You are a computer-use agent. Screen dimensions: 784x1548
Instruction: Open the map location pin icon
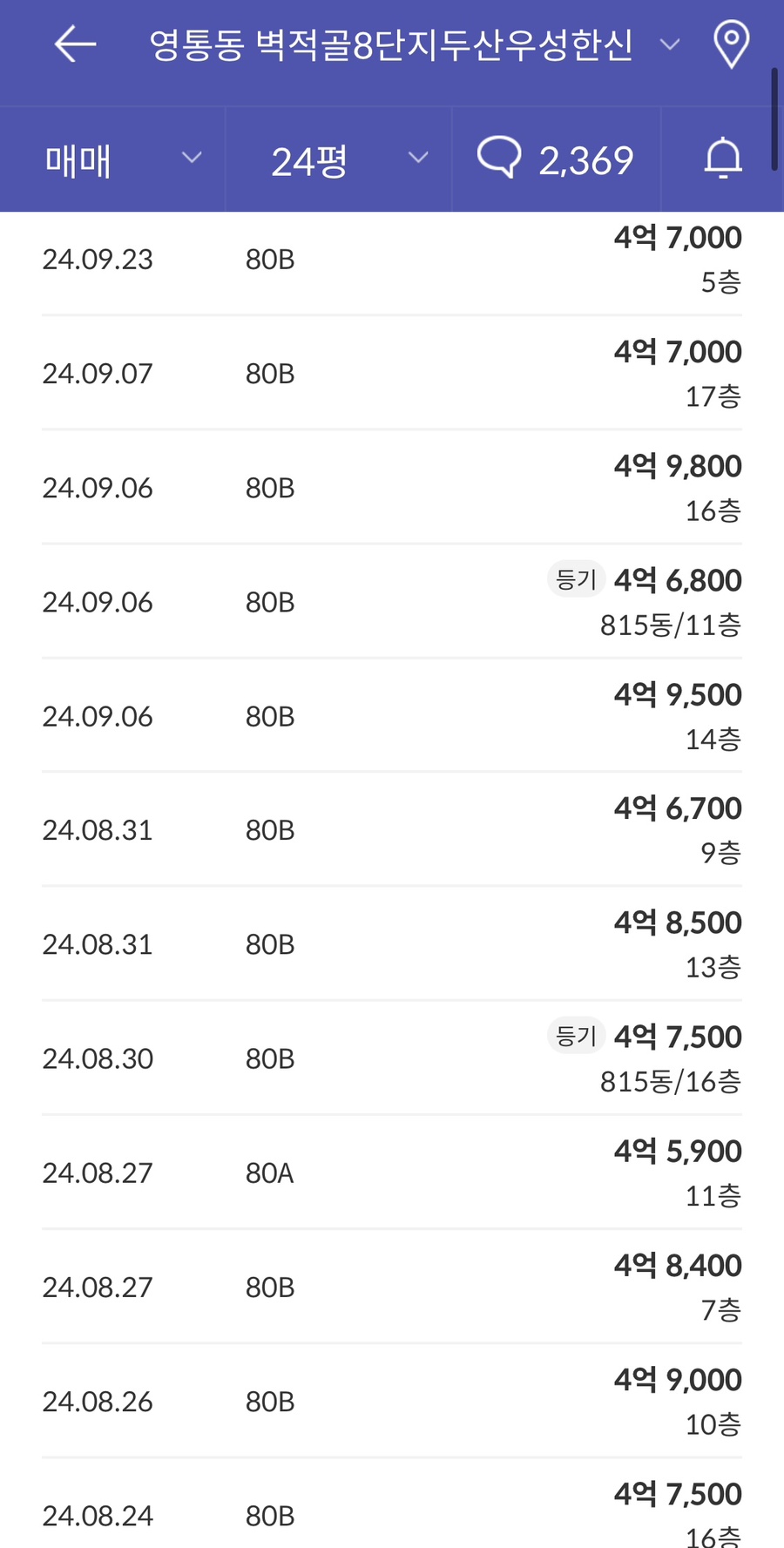coord(731,44)
